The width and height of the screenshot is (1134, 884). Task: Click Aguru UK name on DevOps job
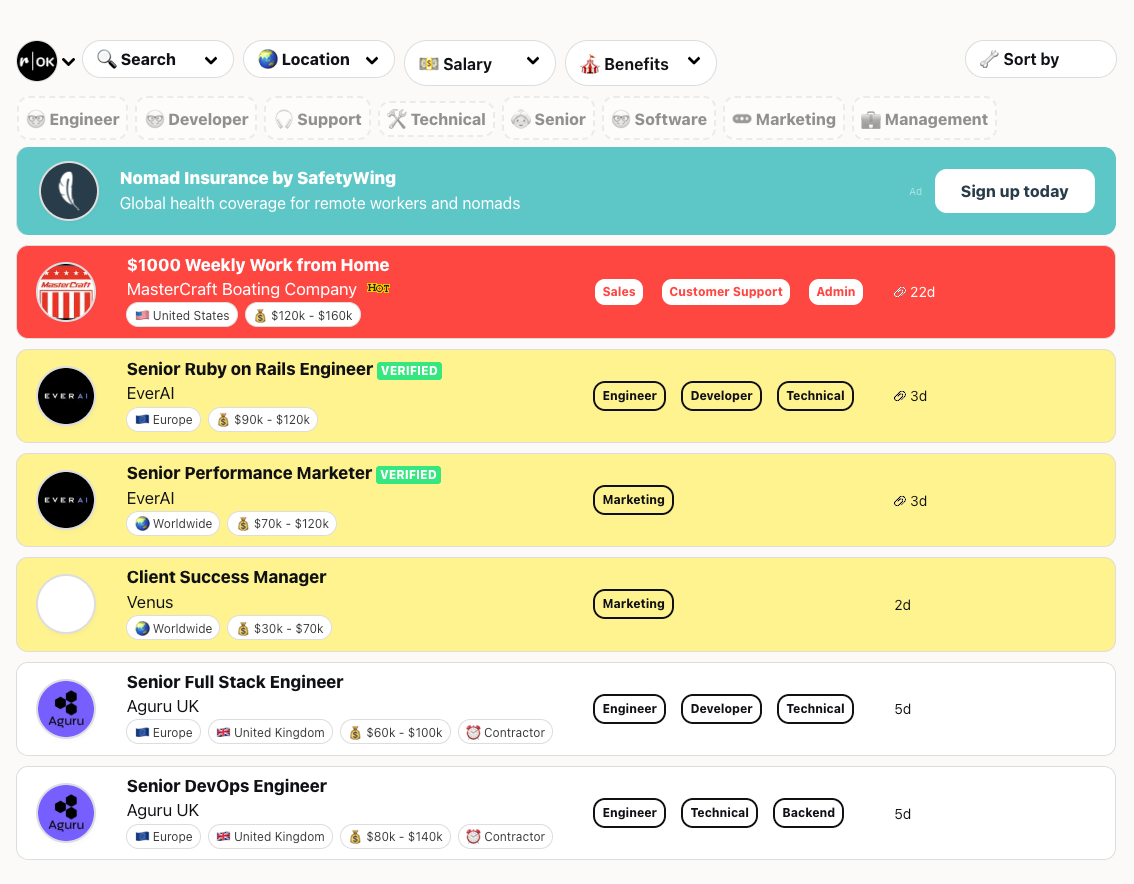[163, 810]
